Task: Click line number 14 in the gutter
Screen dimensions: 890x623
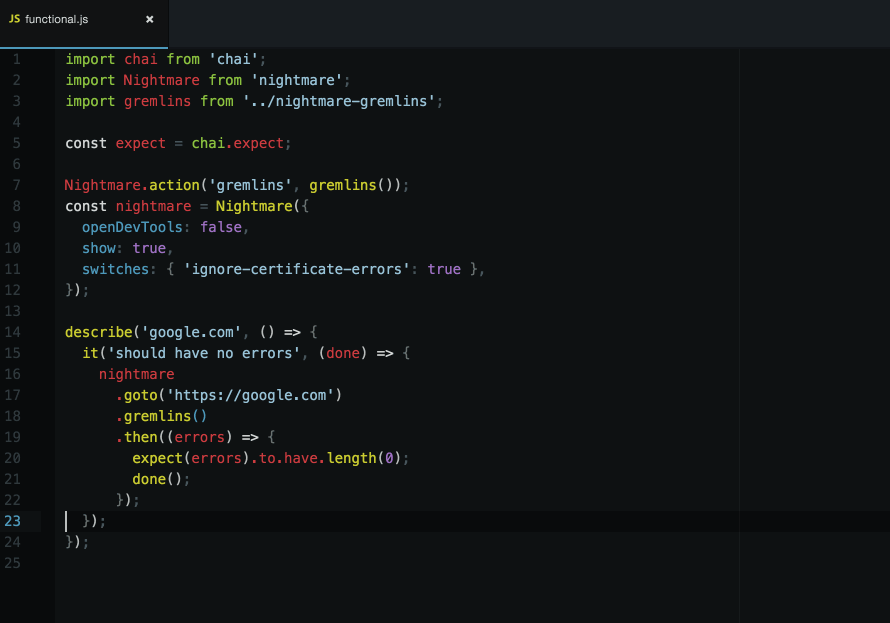Action: tap(16, 332)
